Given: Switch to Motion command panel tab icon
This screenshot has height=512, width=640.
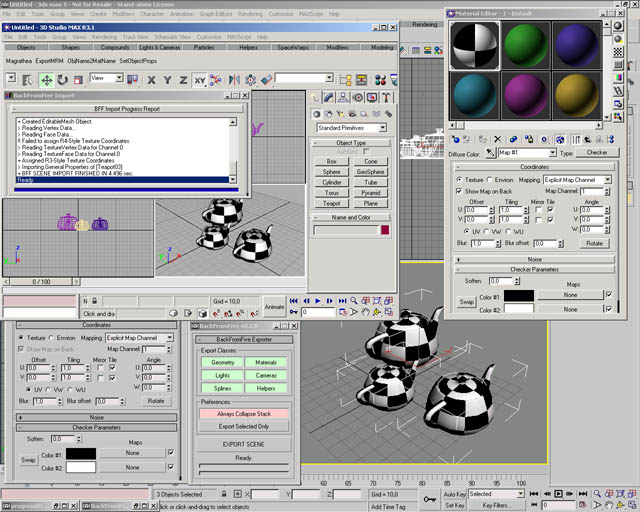Looking at the screenshot, I should coord(358,98).
